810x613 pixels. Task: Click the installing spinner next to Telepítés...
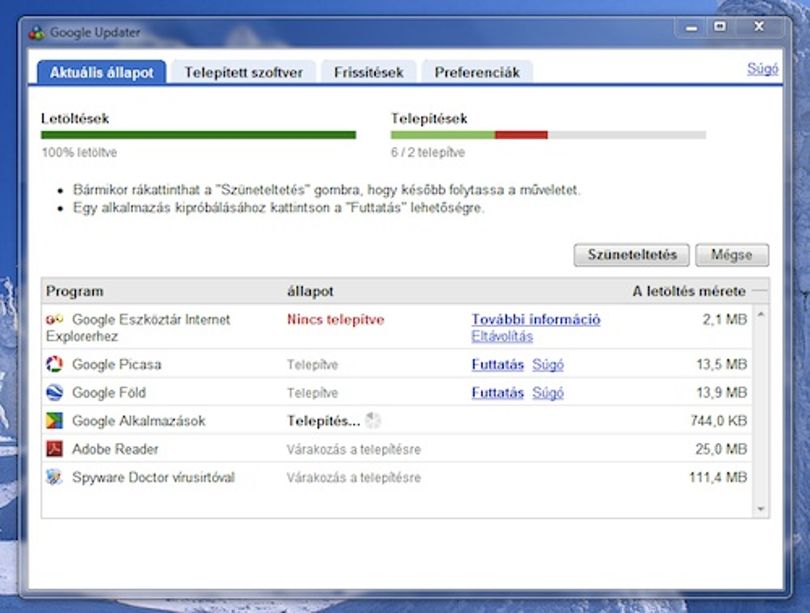[373, 420]
